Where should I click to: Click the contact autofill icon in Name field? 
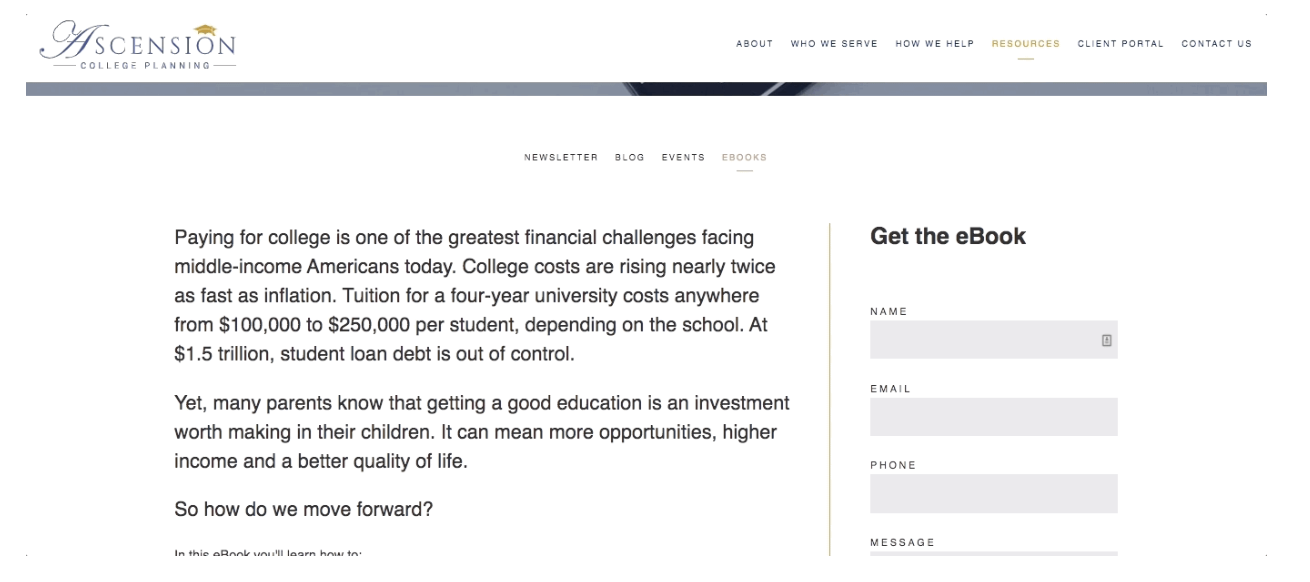1106,340
